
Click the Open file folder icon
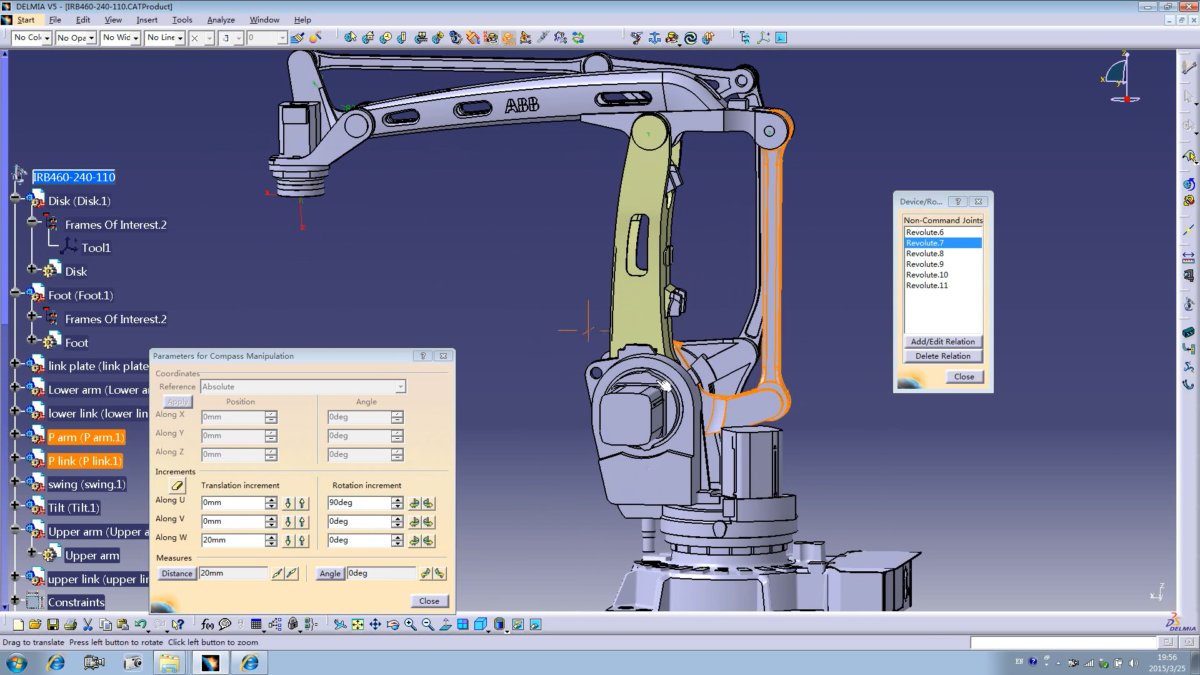coord(35,624)
